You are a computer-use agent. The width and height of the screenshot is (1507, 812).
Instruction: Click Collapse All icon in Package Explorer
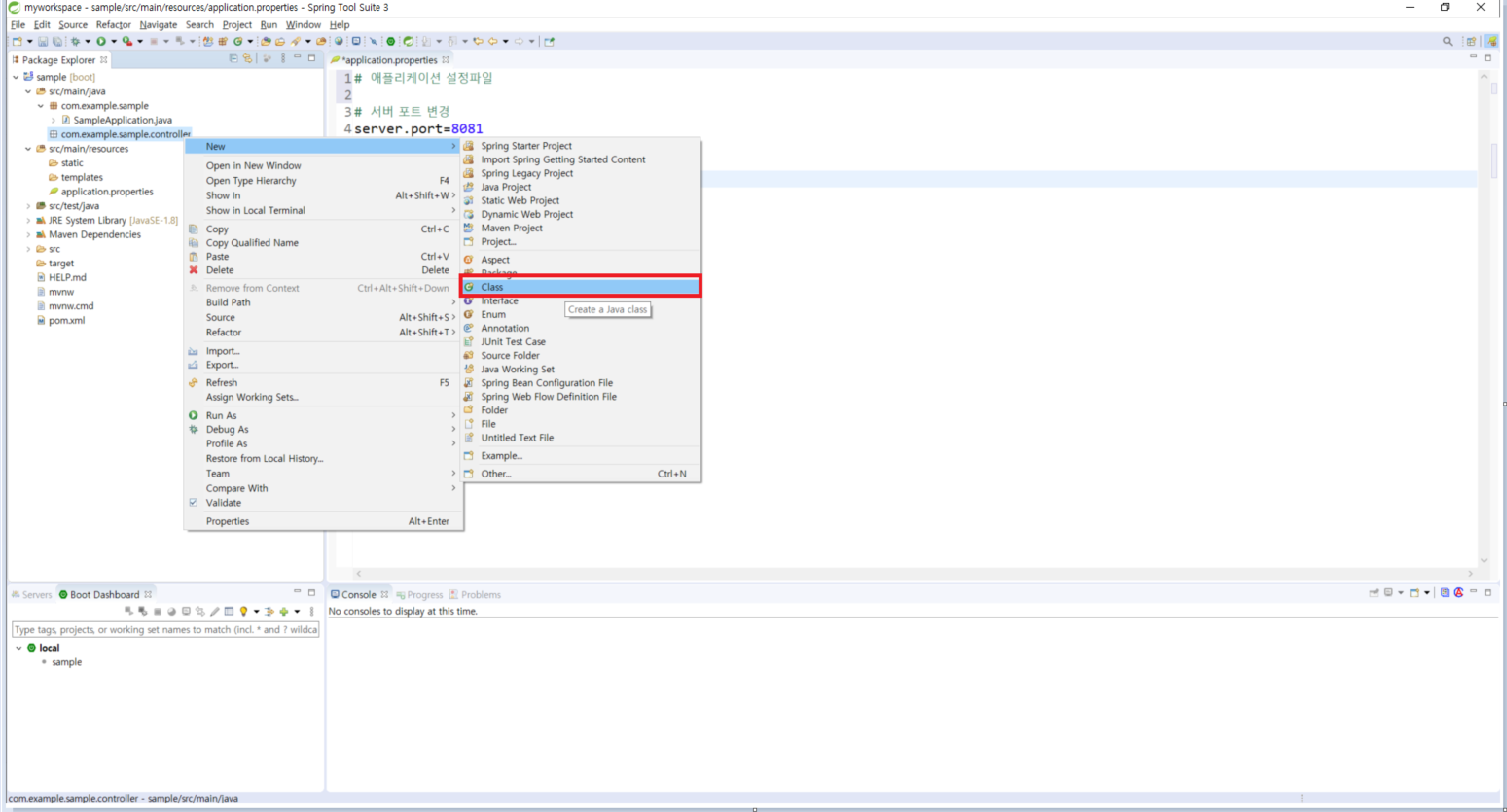point(233,58)
